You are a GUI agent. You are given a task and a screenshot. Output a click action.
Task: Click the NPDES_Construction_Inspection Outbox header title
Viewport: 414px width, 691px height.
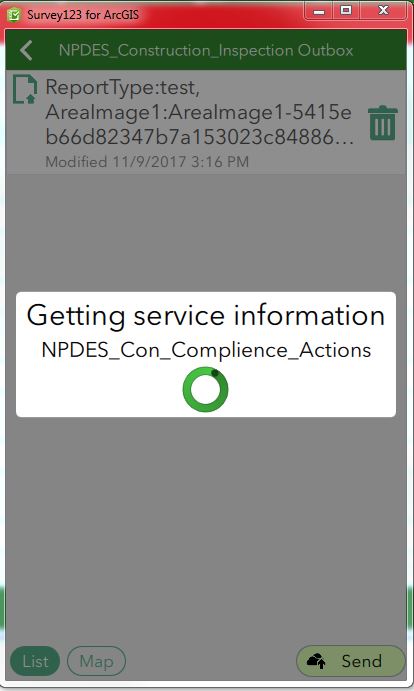[x=206, y=50]
